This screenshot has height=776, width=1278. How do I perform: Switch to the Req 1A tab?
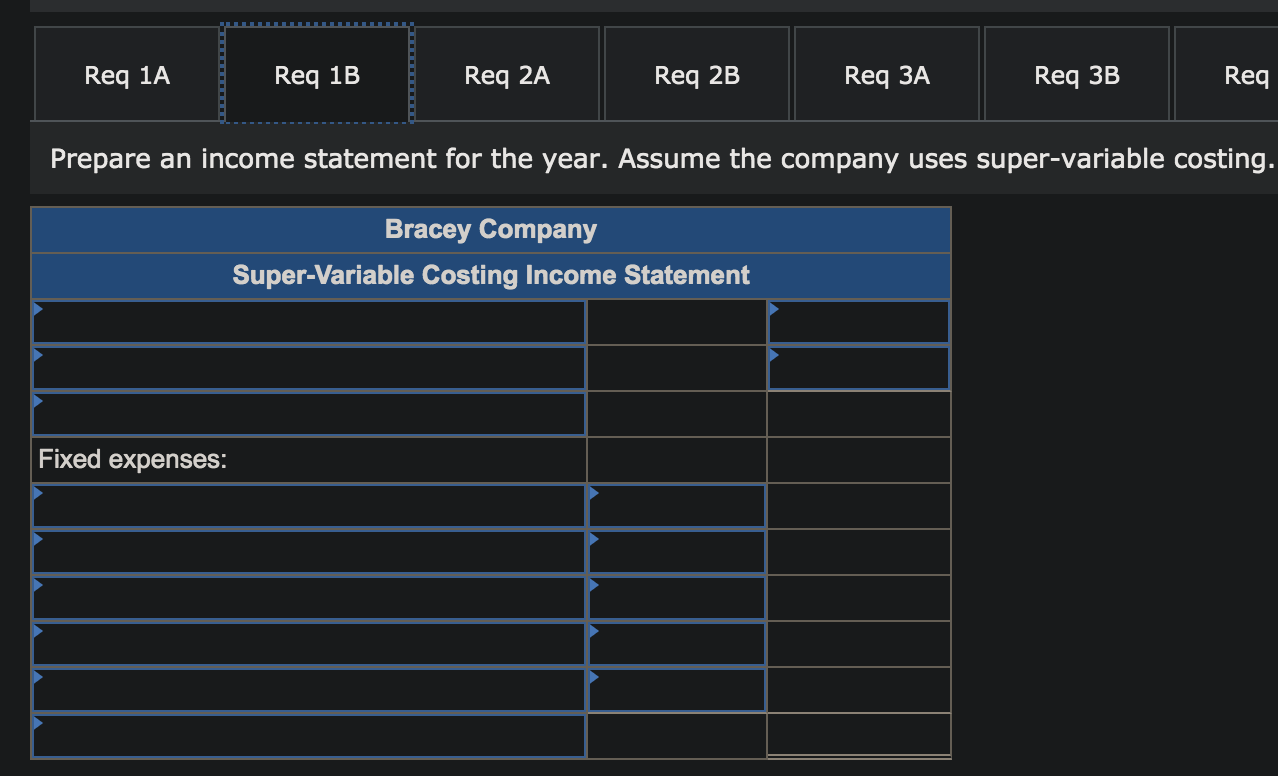click(126, 74)
